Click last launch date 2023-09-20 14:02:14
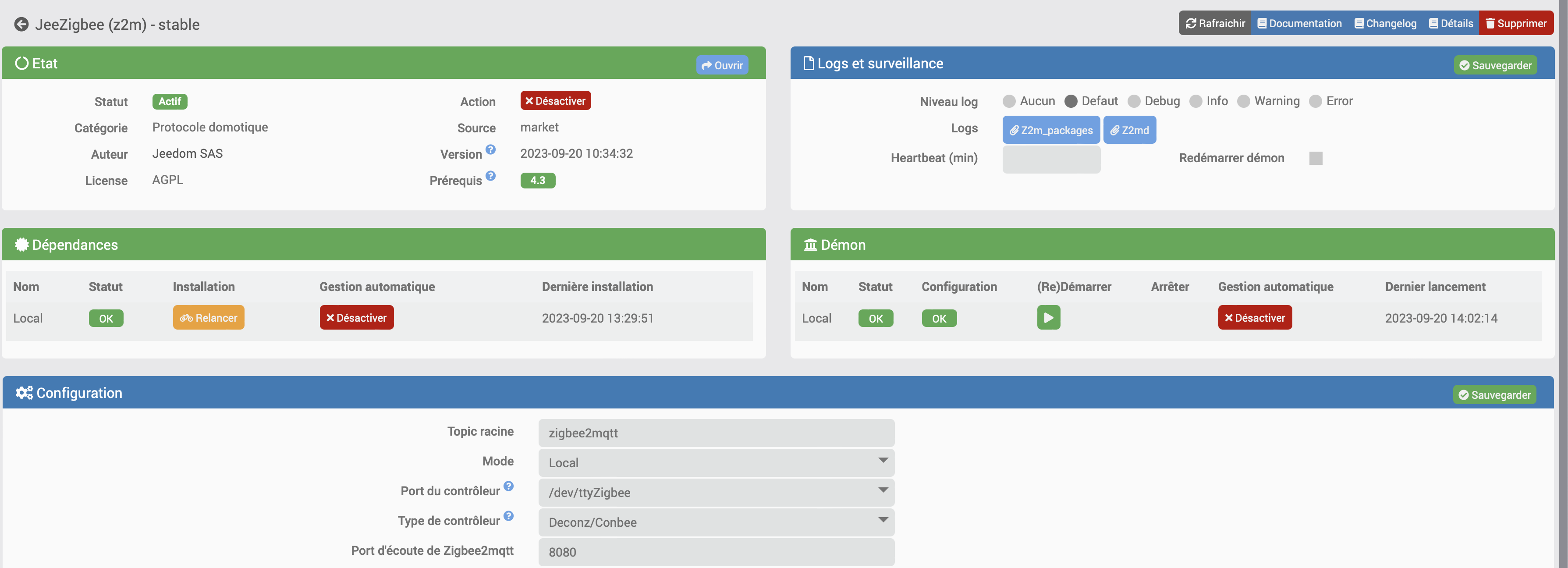Image resolution: width=1568 pixels, height=568 pixels. pyautogui.click(x=1441, y=318)
